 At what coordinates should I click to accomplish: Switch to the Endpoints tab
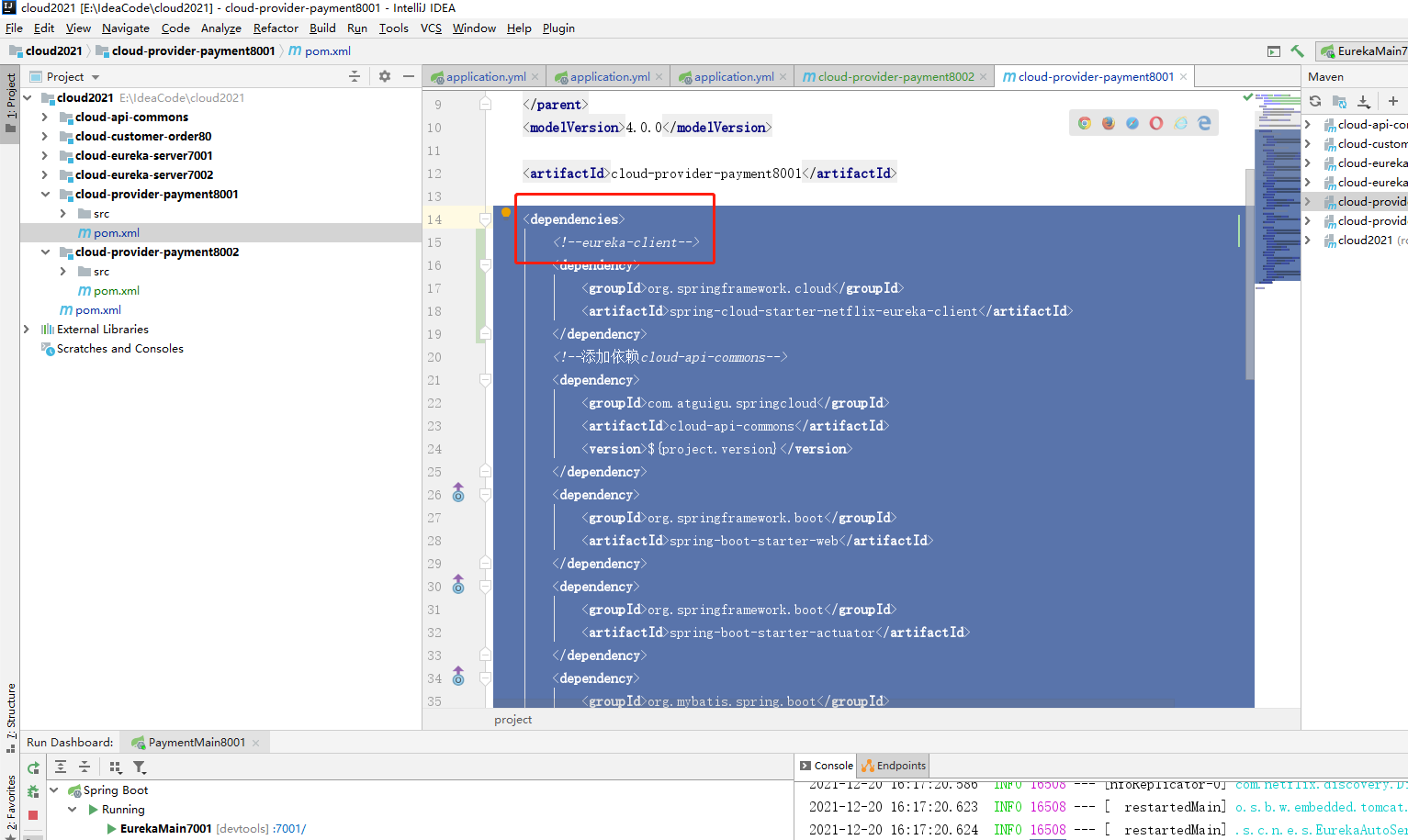tap(894, 766)
